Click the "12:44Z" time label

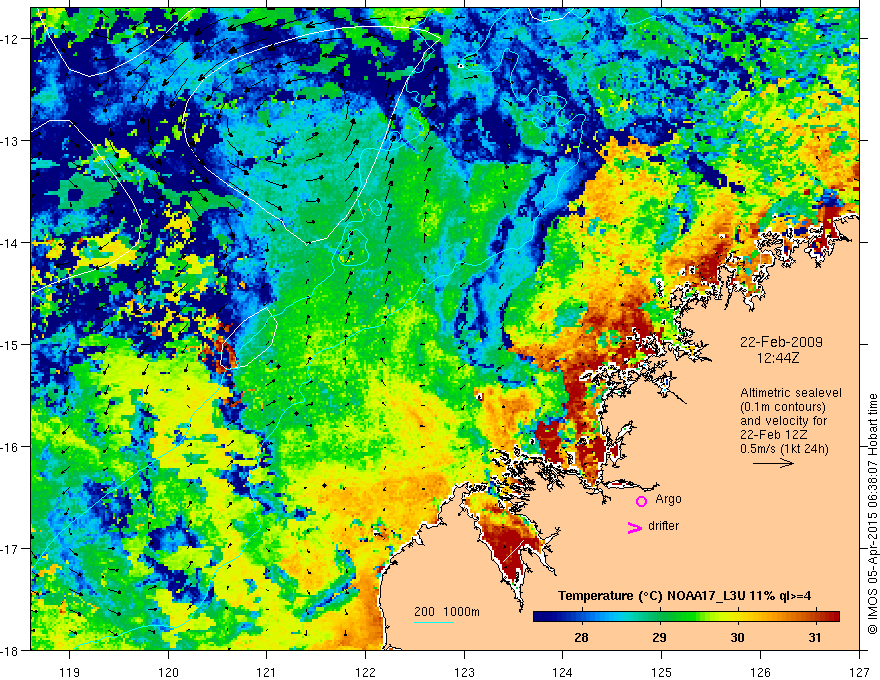pos(777,357)
